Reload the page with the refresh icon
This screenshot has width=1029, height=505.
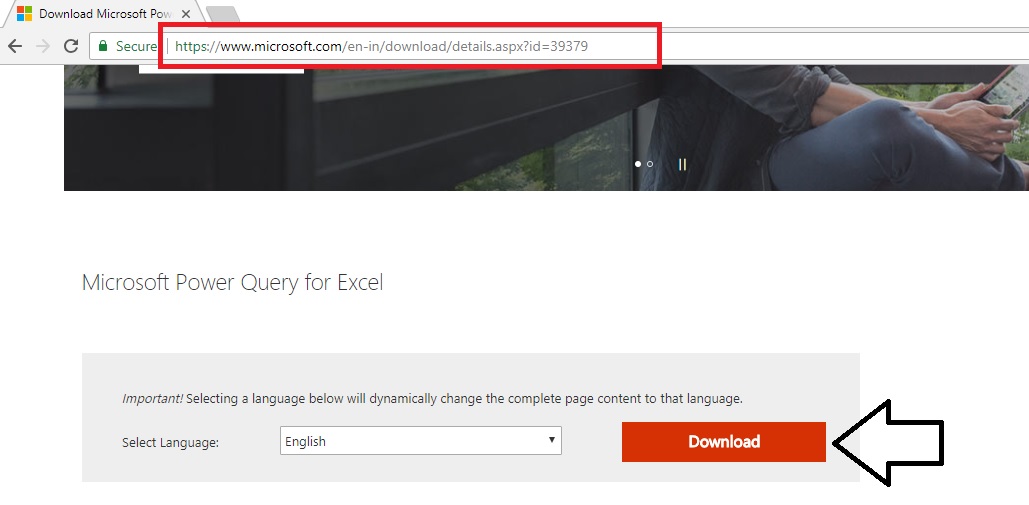click(71, 46)
